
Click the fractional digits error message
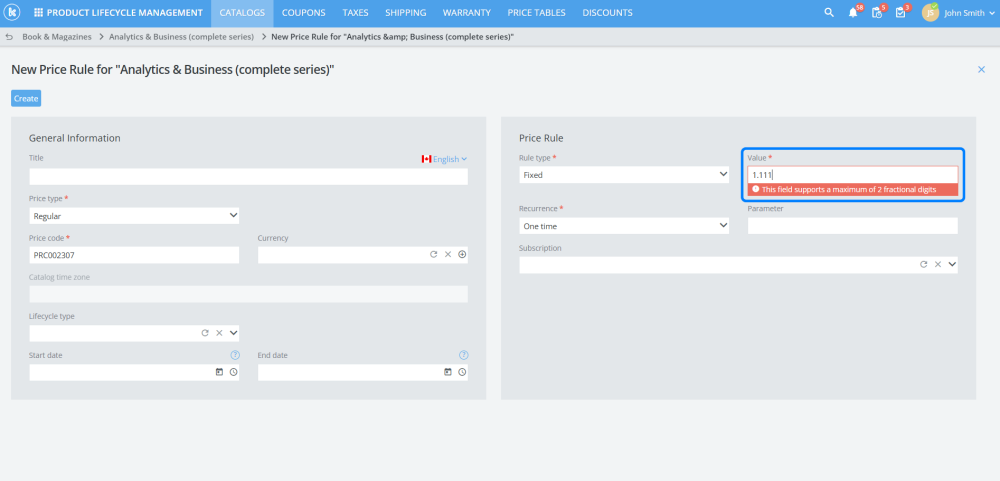coord(853,189)
